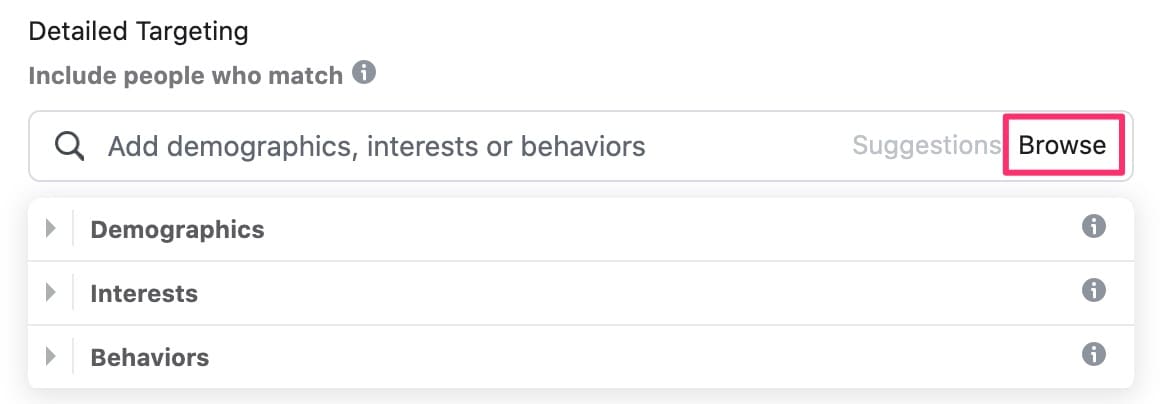
Task: Select the Behaviors category label
Action: (x=149, y=358)
